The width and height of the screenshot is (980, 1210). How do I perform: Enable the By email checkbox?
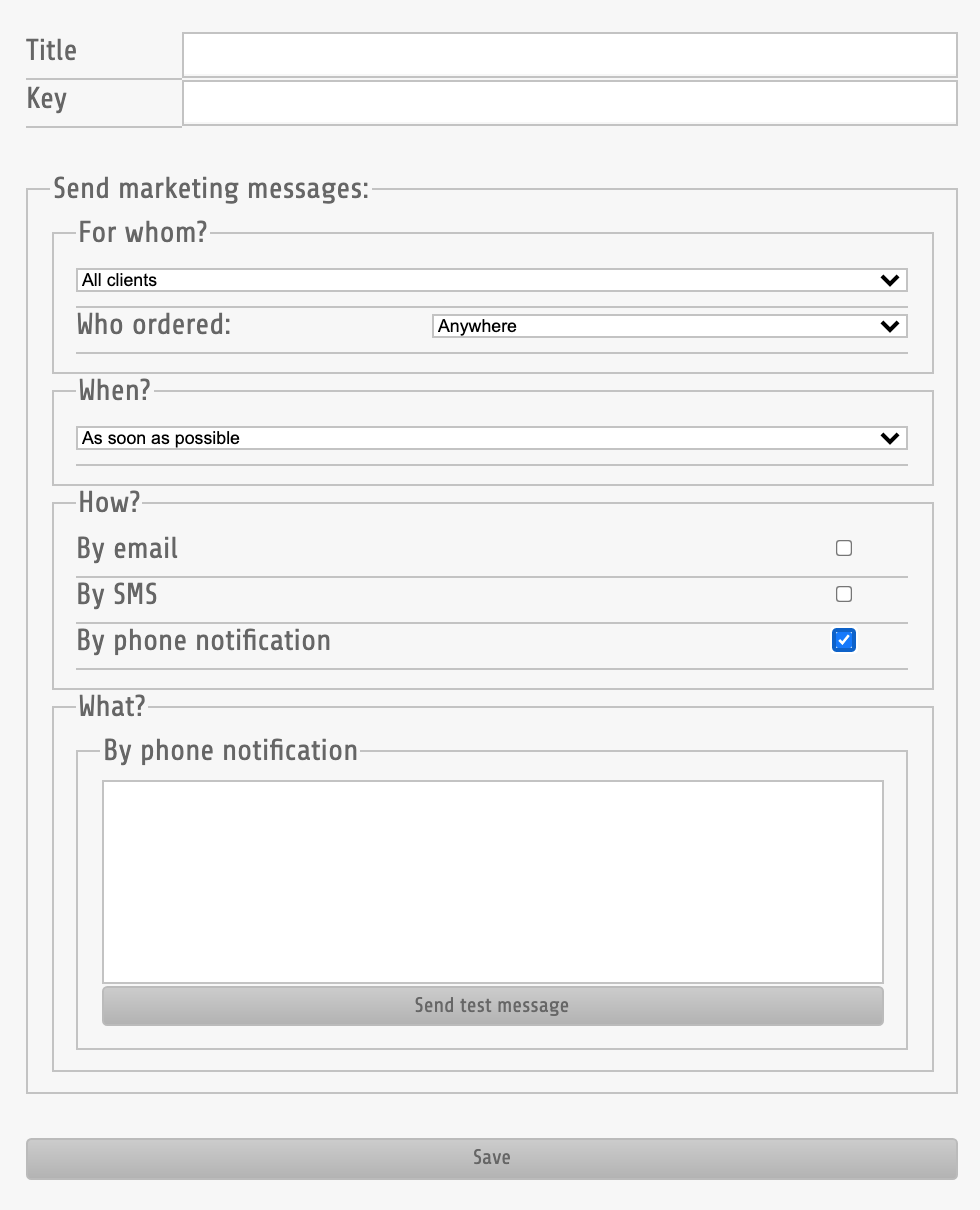click(844, 548)
